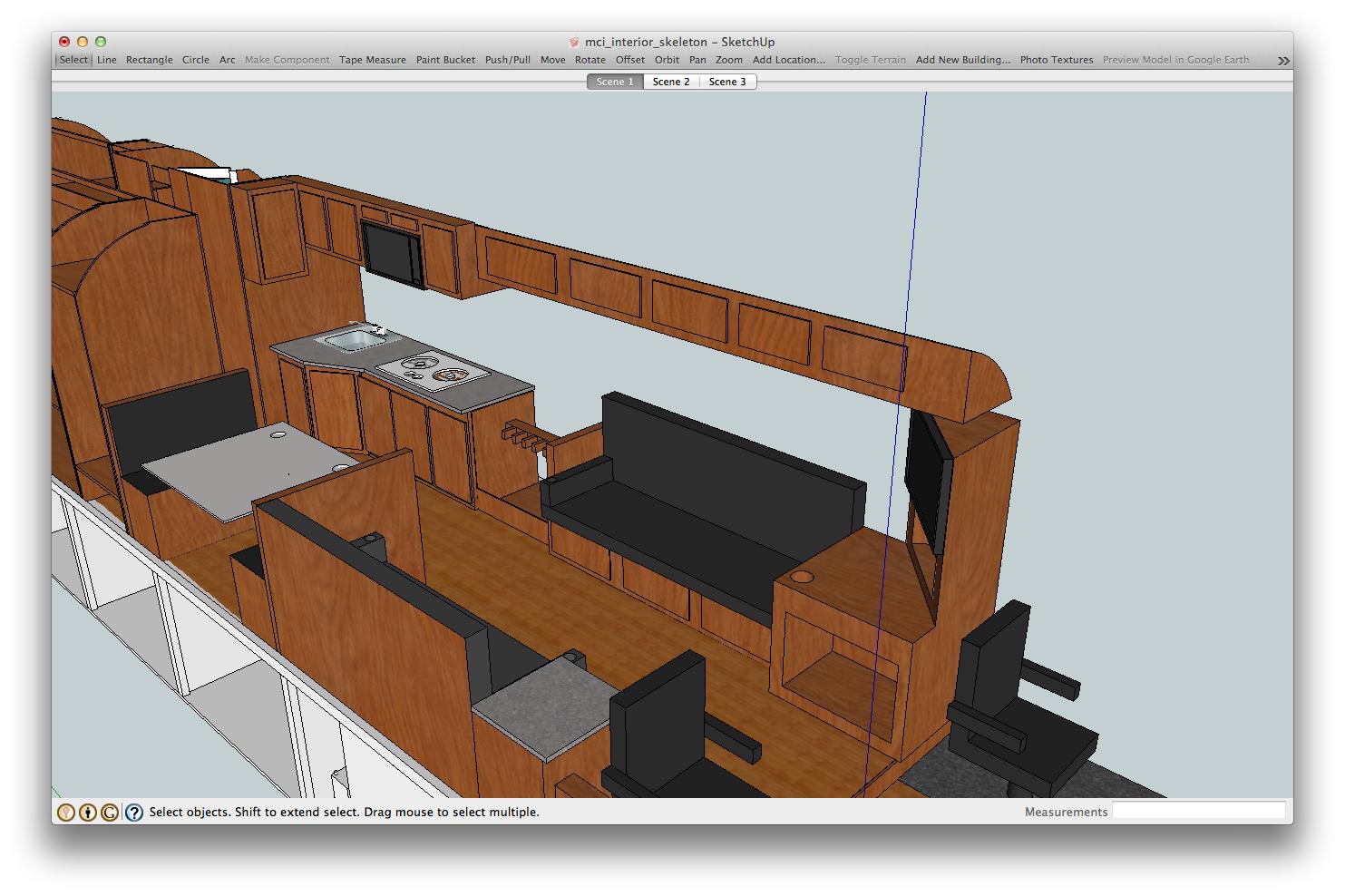Click into the Measurements input field

pyautogui.click(x=1199, y=811)
